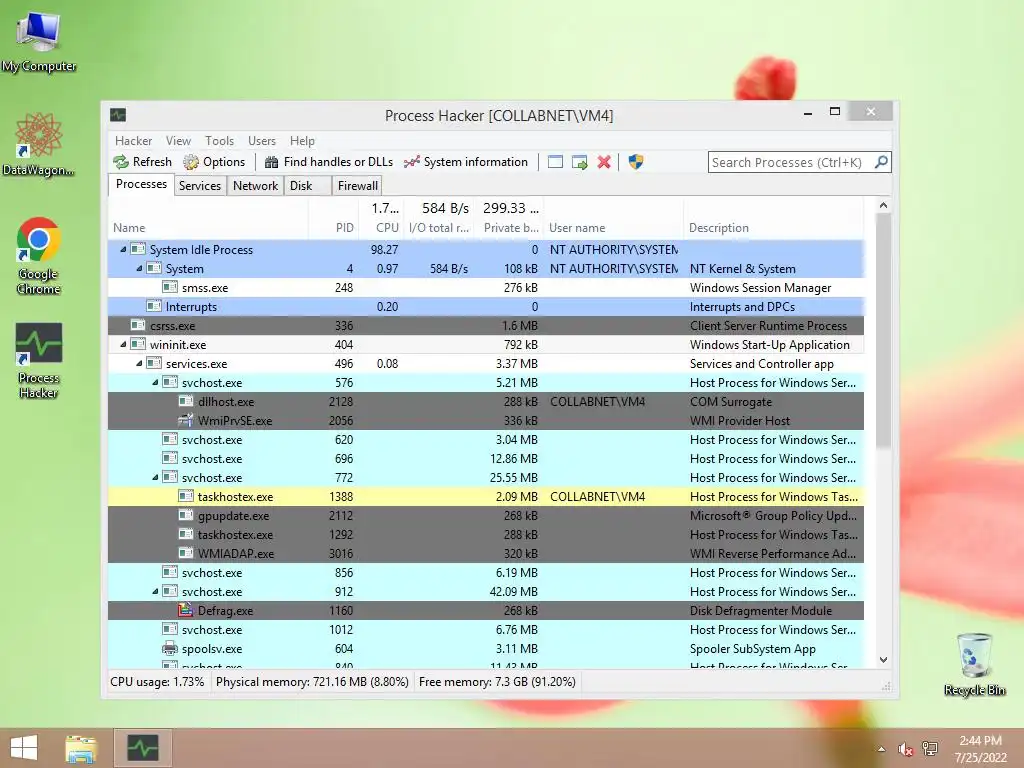Image resolution: width=1024 pixels, height=768 pixels.
Task: Open Google Chrome desktop shortcut
Action: (x=39, y=256)
